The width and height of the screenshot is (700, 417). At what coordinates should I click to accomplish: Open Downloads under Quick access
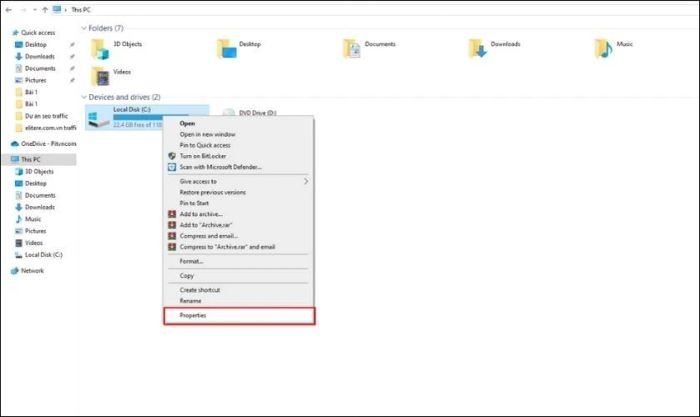pyautogui.click(x=40, y=56)
